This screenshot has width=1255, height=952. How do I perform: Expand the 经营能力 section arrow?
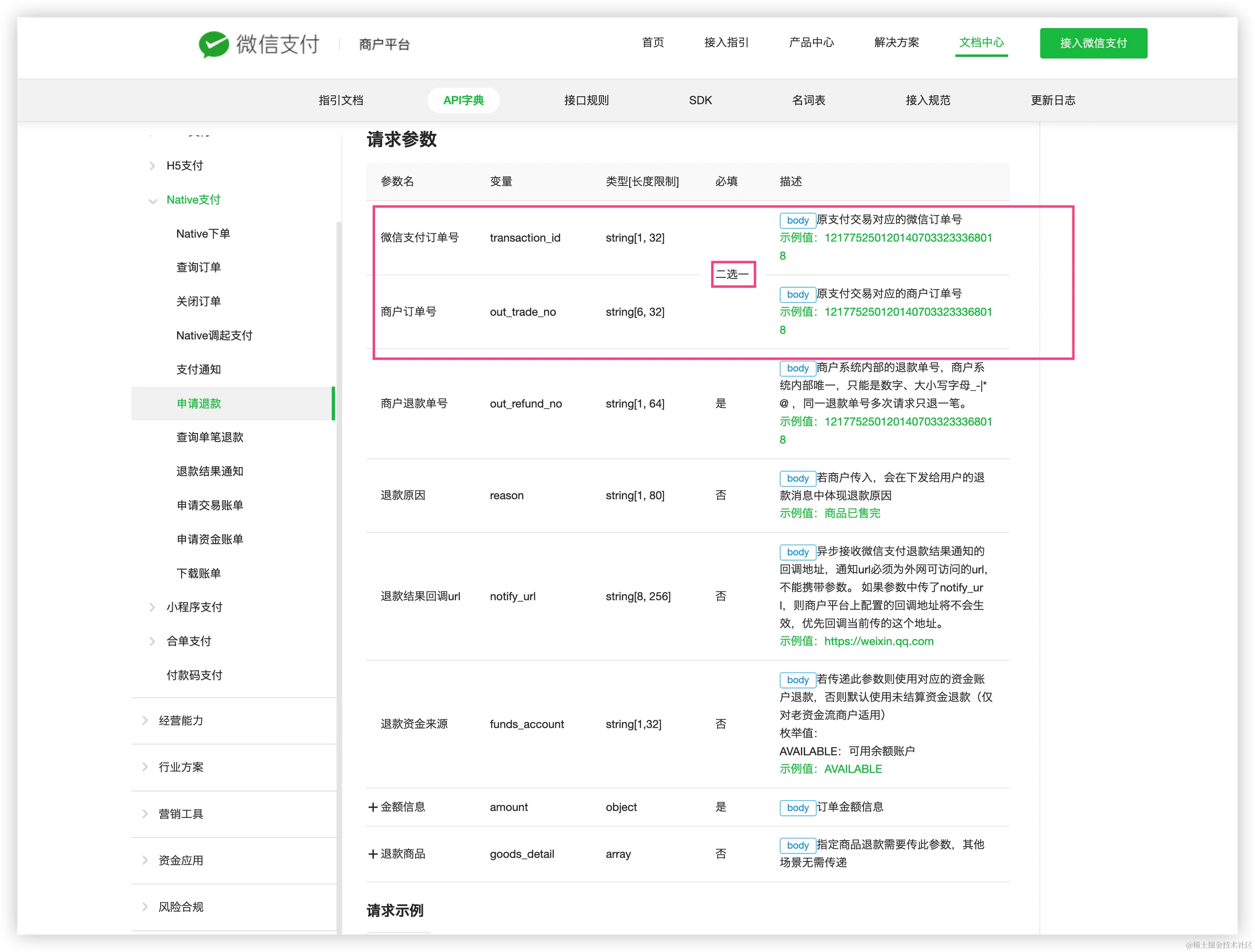(x=145, y=720)
